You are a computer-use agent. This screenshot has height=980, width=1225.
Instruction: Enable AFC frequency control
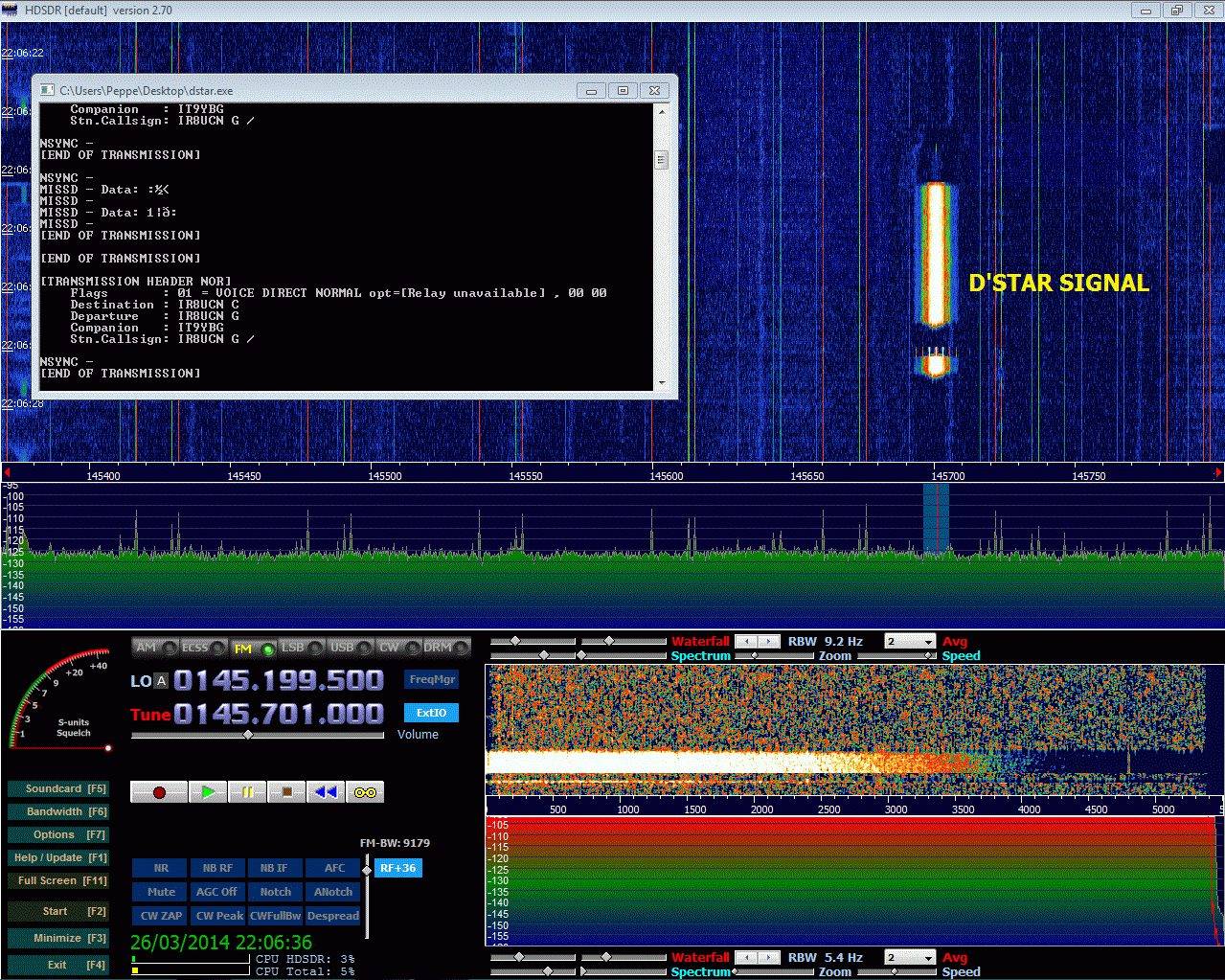(333, 868)
